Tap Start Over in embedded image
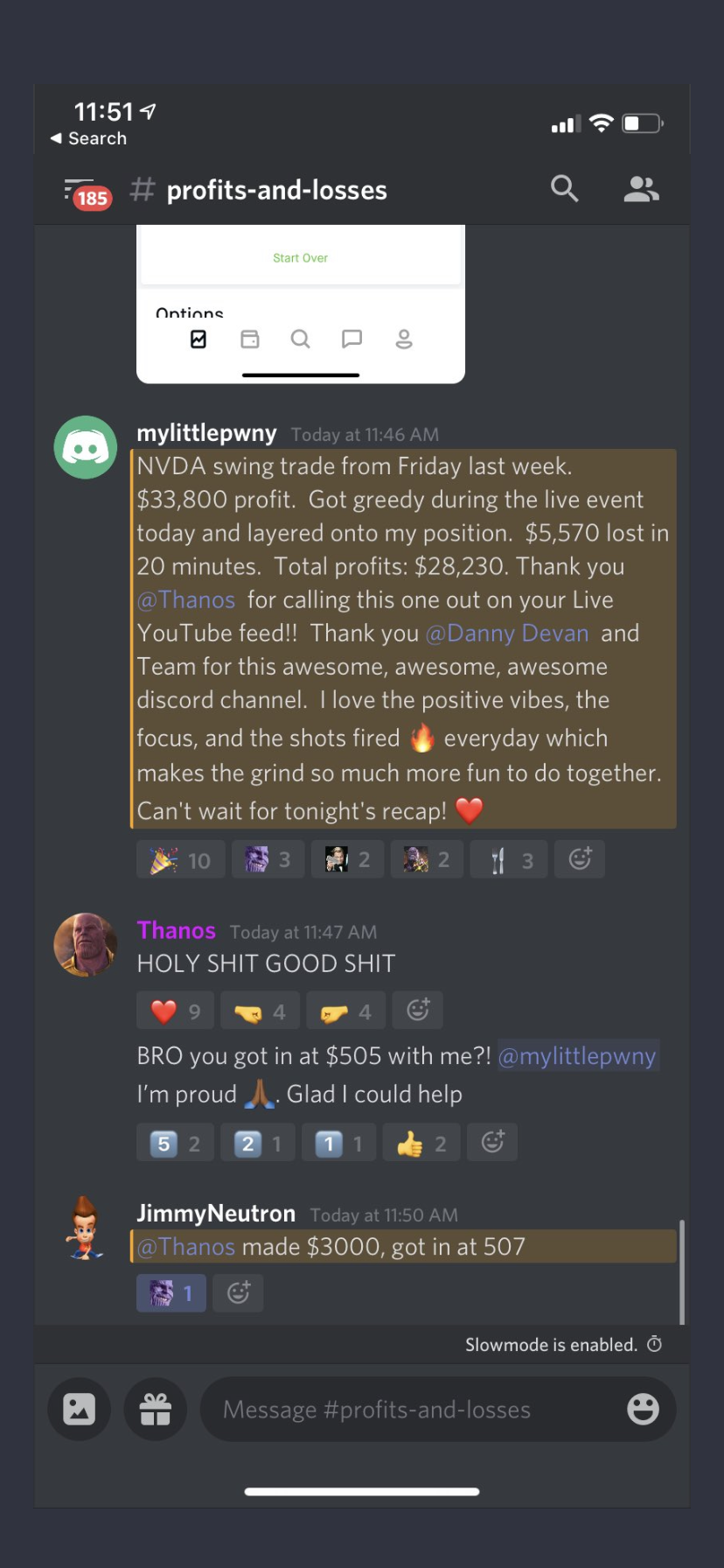Viewport: 724px width, 1568px height. pos(300,258)
